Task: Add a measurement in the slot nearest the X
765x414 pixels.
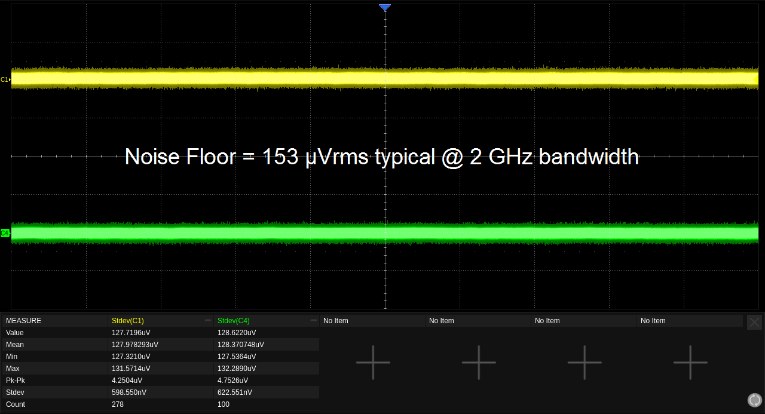Action: click(x=690, y=362)
